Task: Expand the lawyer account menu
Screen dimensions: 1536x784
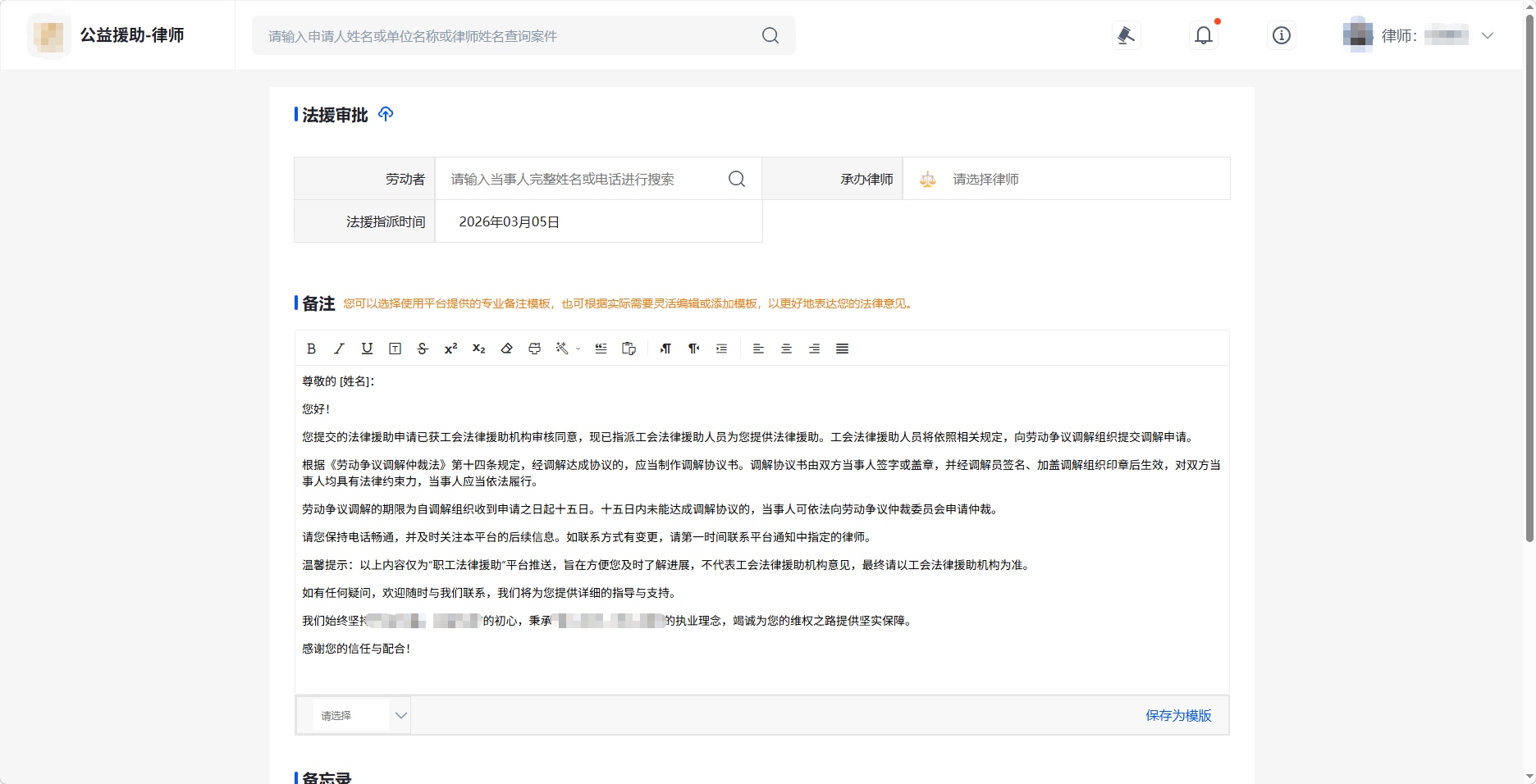Action: [x=1487, y=35]
